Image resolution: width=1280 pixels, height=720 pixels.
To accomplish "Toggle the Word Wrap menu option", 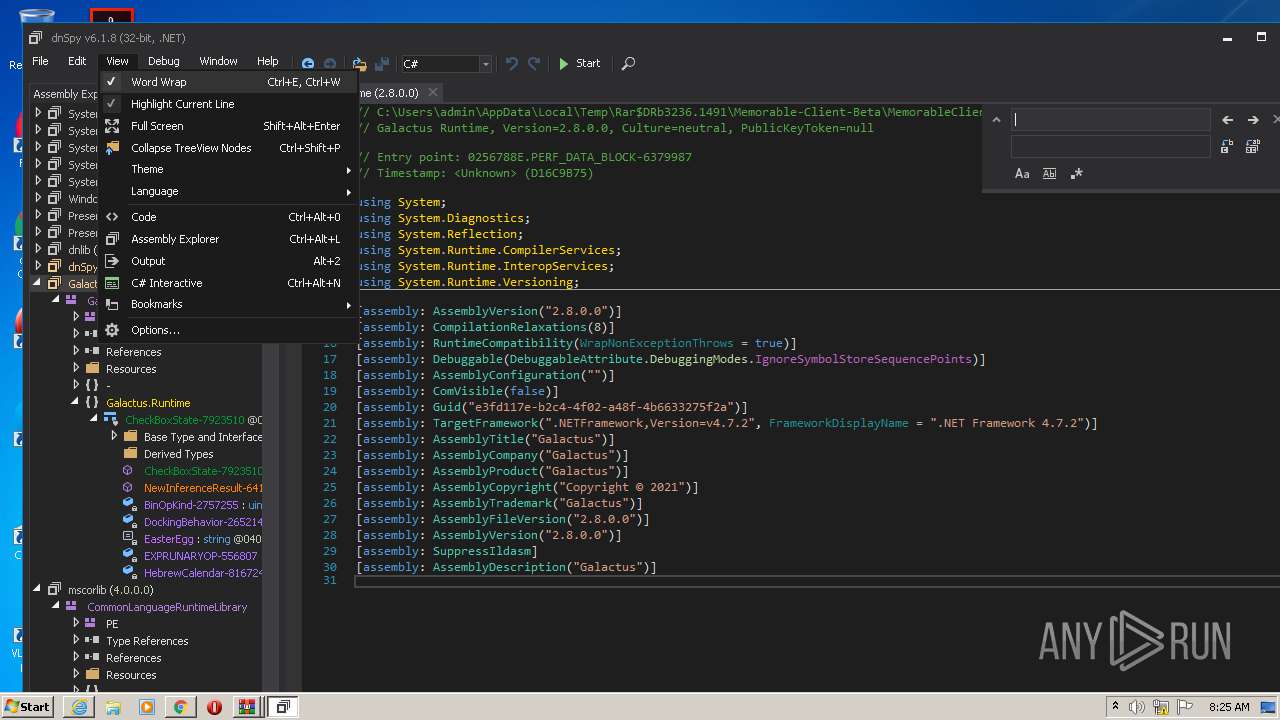I will click(228, 82).
